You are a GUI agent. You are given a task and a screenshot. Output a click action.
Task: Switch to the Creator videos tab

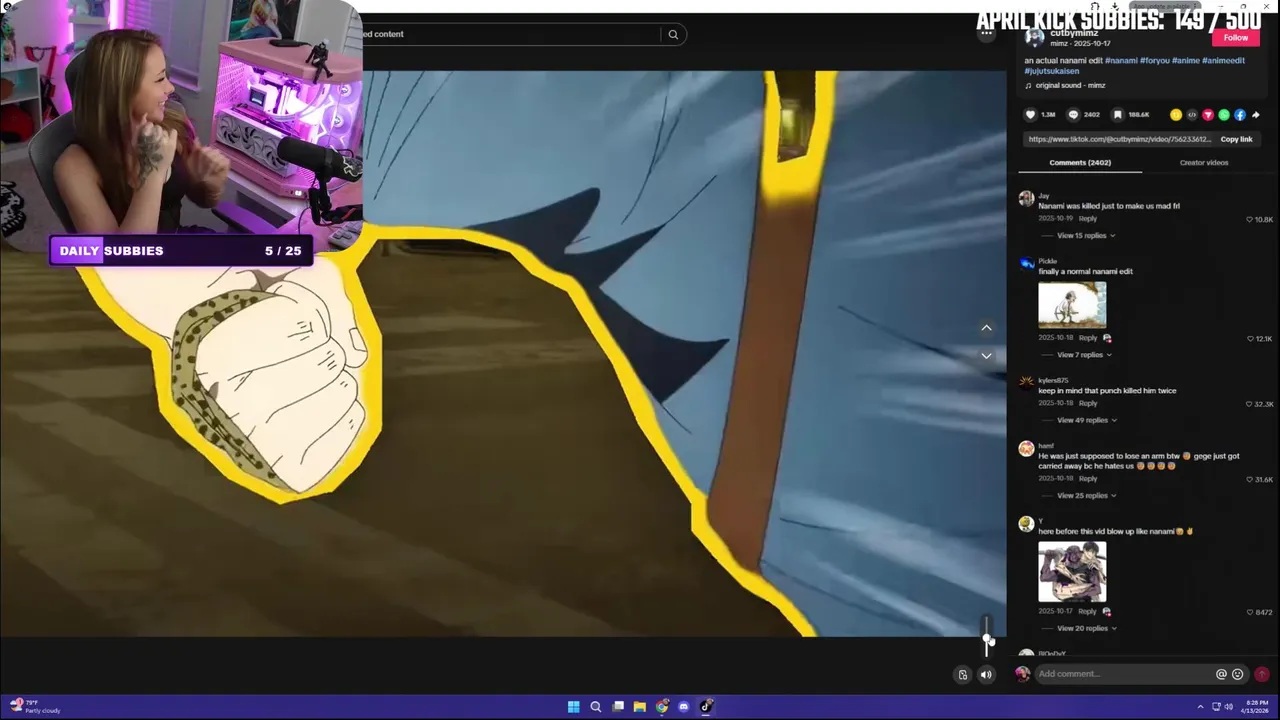(1204, 163)
